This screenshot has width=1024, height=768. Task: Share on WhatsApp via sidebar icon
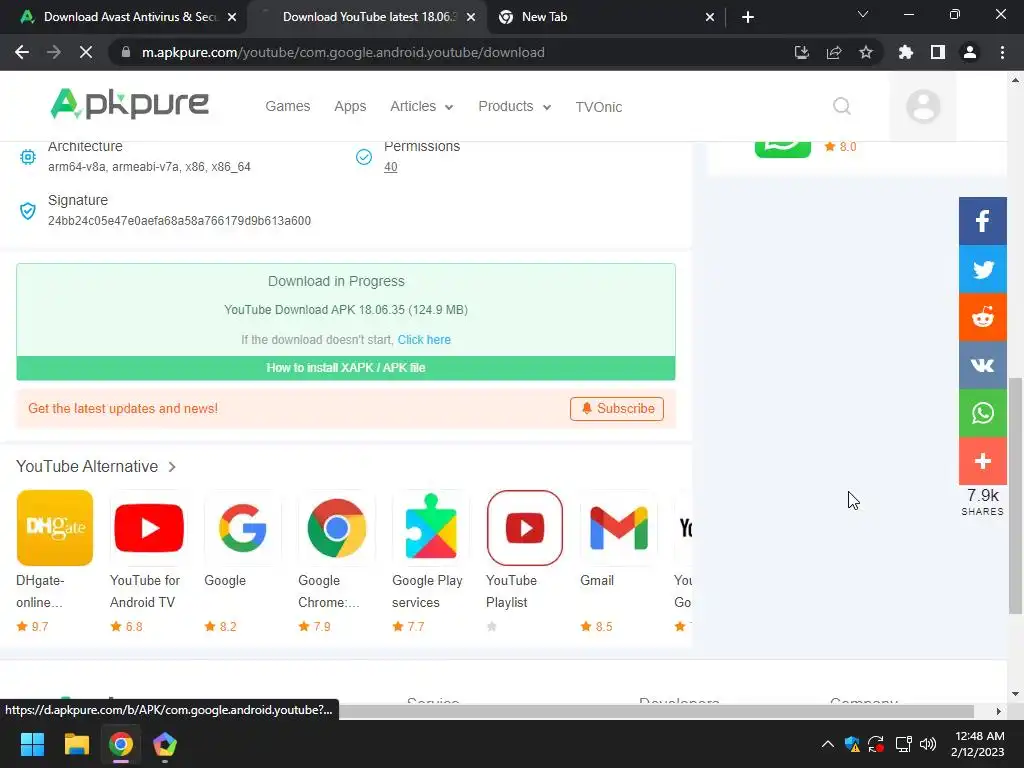(x=982, y=413)
